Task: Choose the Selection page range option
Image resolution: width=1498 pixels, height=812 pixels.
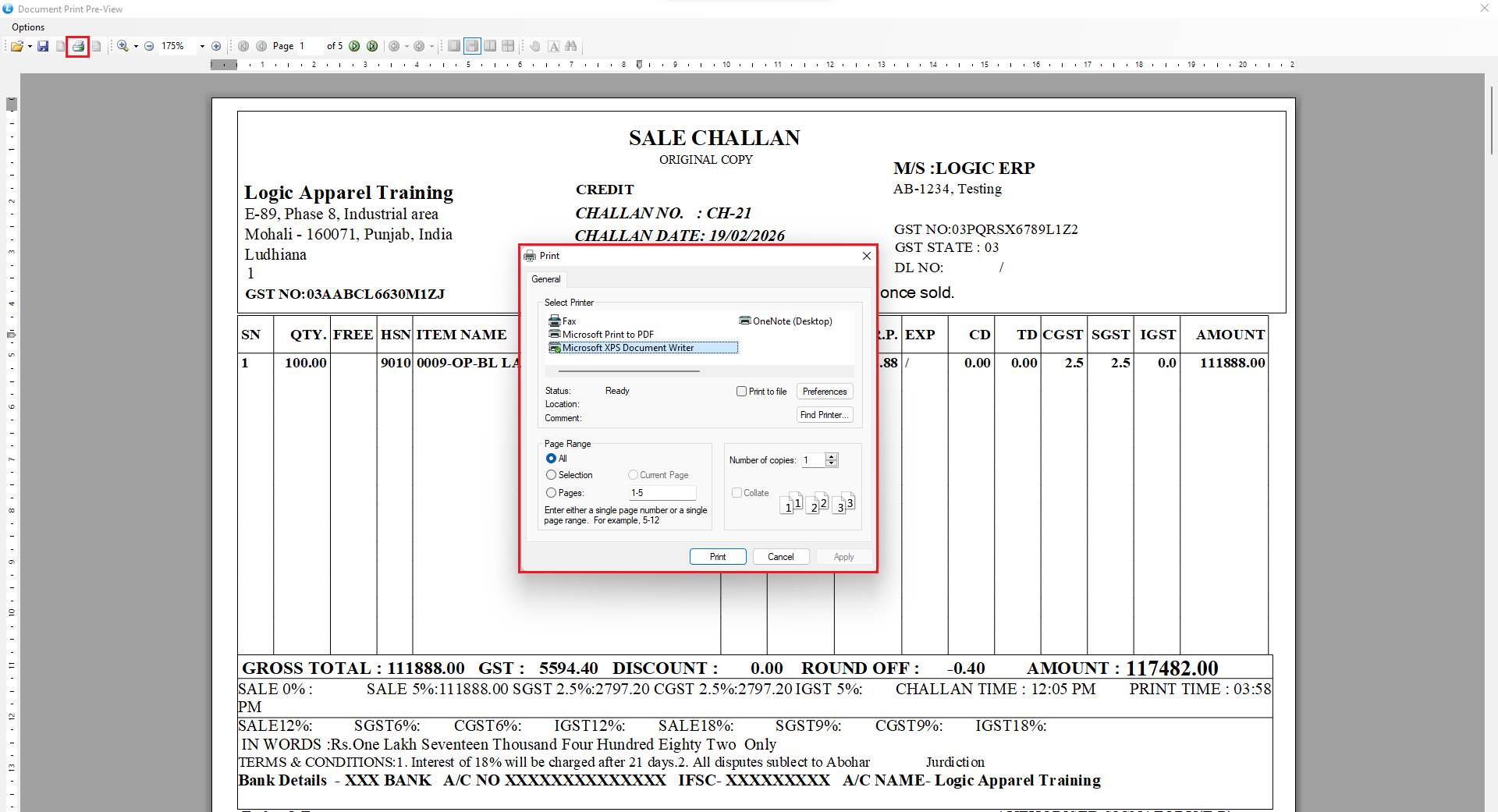Action: pyautogui.click(x=552, y=475)
